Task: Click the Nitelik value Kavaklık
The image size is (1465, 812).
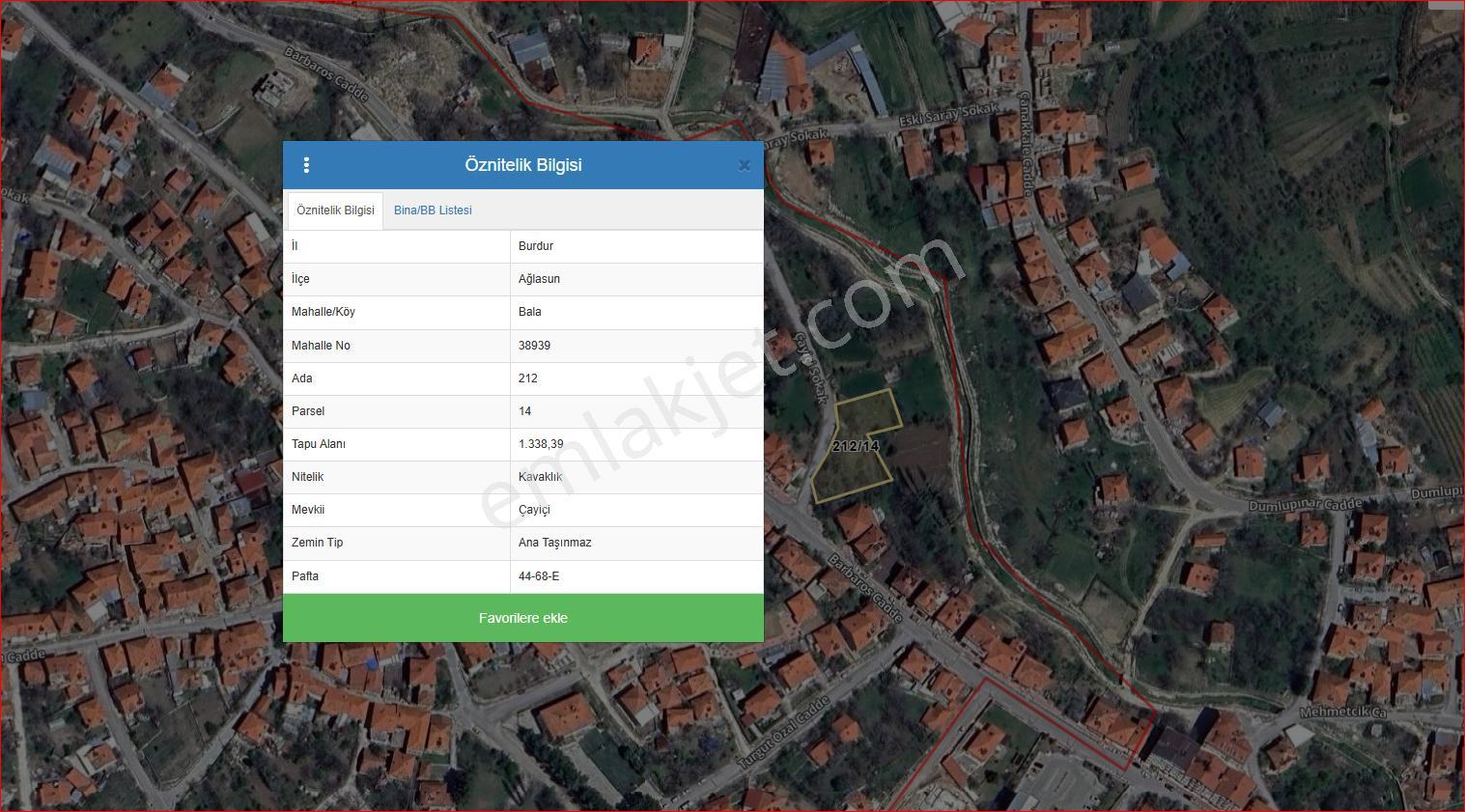Action: click(x=540, y=477)
